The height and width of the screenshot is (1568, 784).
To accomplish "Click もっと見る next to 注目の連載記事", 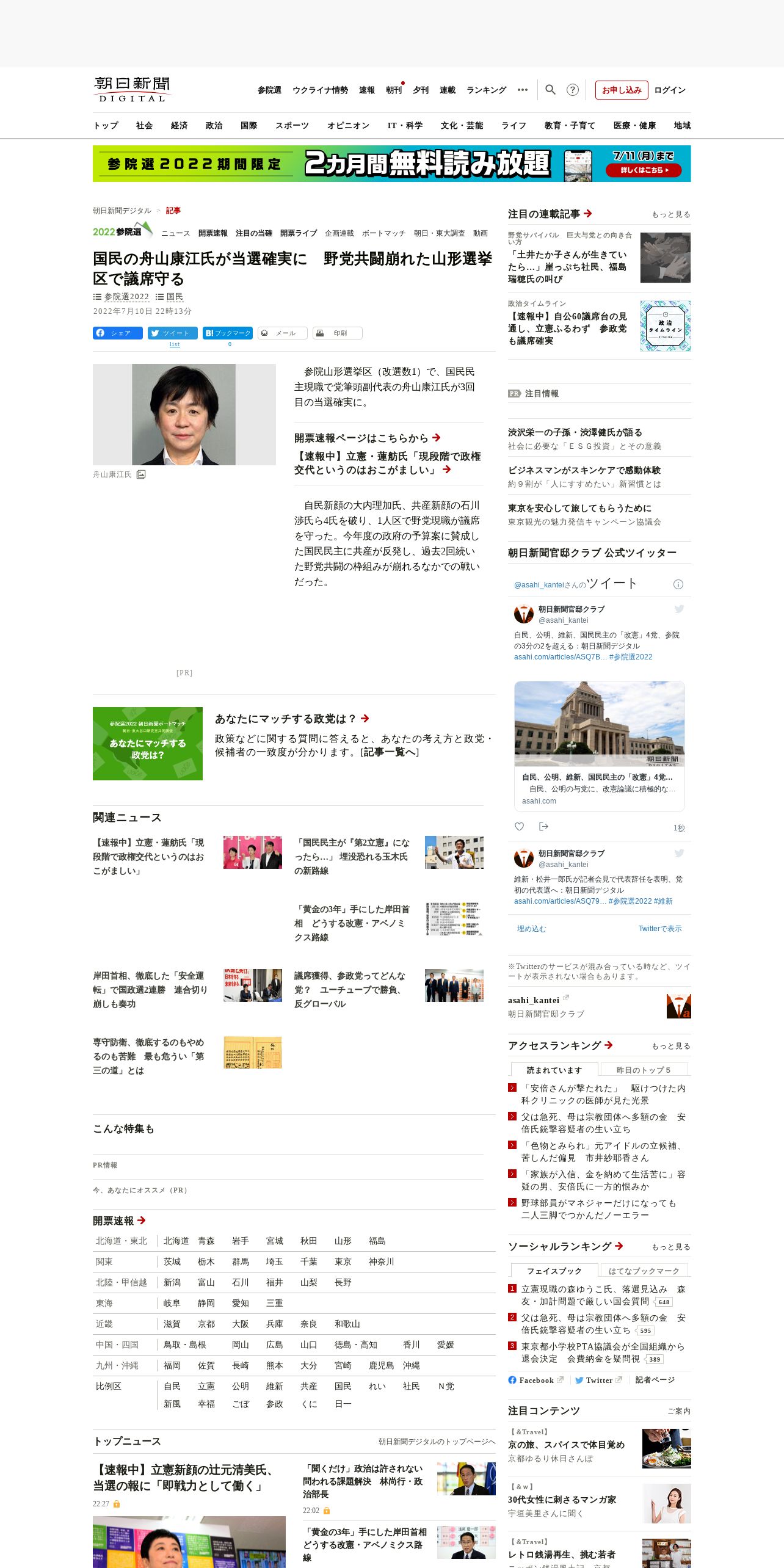I will point(671,214).
